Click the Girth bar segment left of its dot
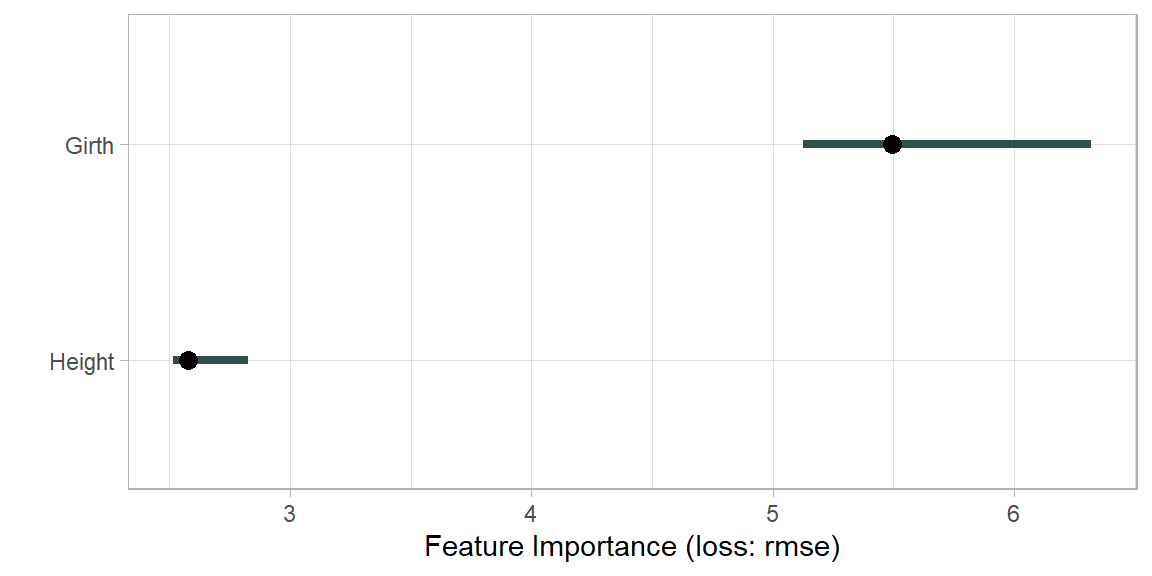 [845, 144]
